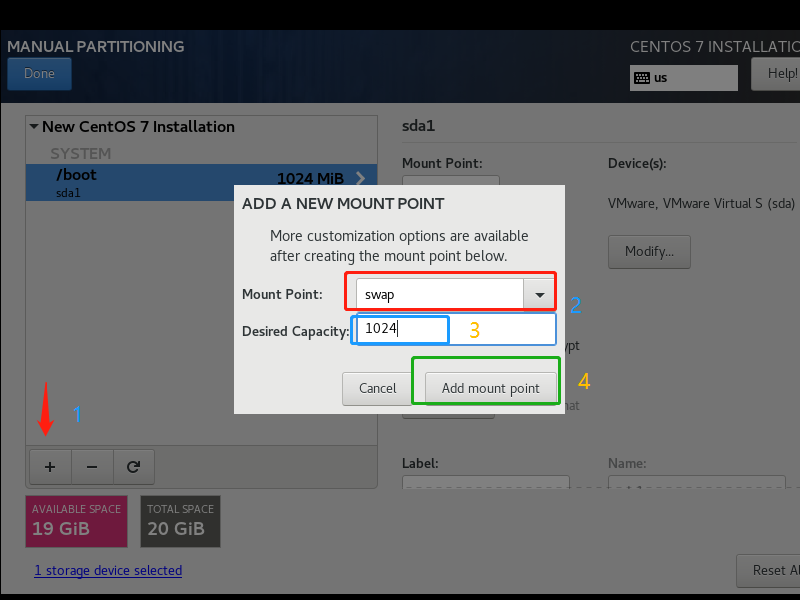Collapse the New CentOS 7 Installation tree
The width and height of the screenshot is (800, 600).
click(34, 126)
